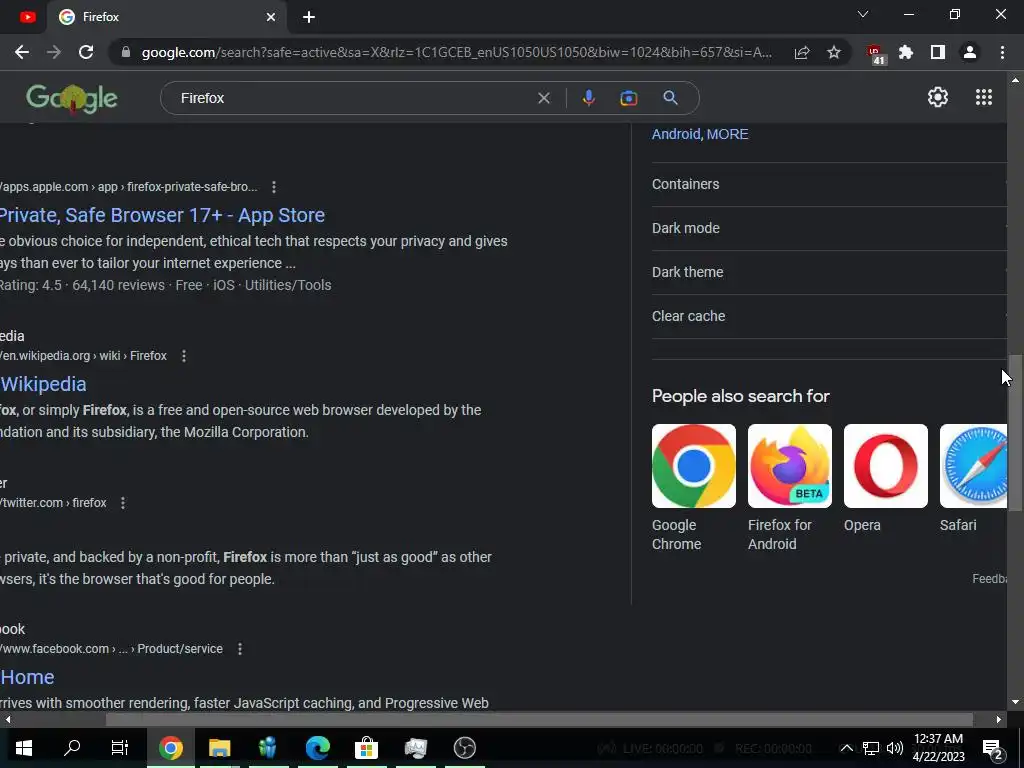Image resolution: width=1024 pixels, height=768 pixels.
Task: Open OBS Studio from the taskbar
Action: point(464,748)
